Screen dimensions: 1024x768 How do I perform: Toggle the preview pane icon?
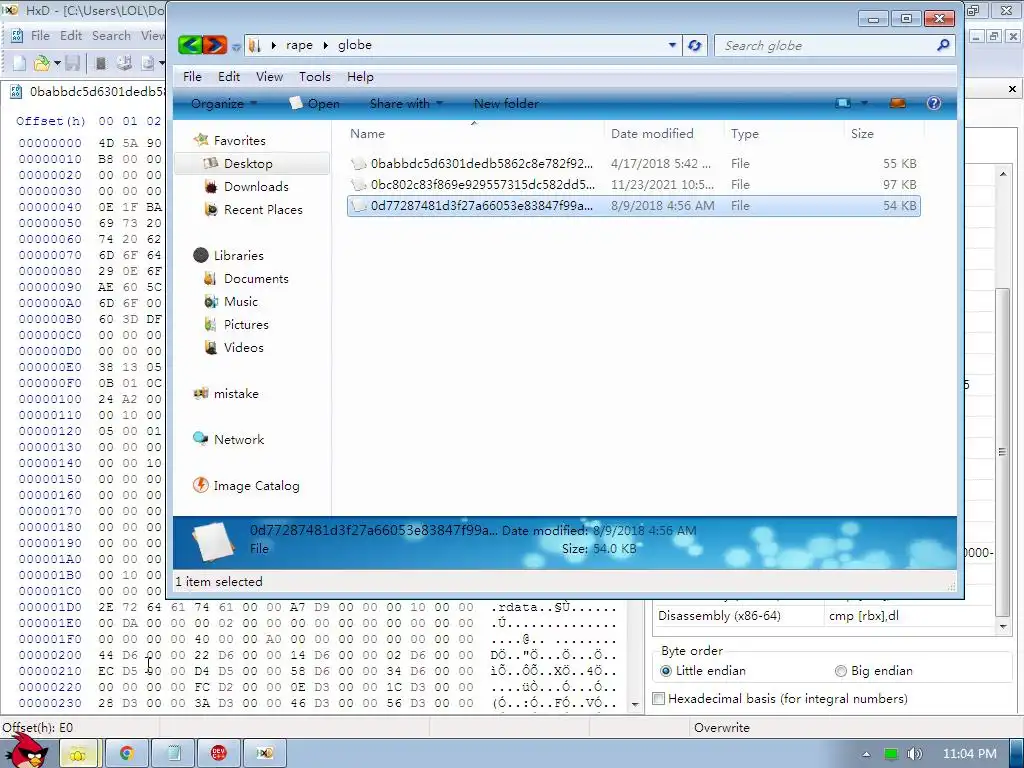tap(898, 103)
